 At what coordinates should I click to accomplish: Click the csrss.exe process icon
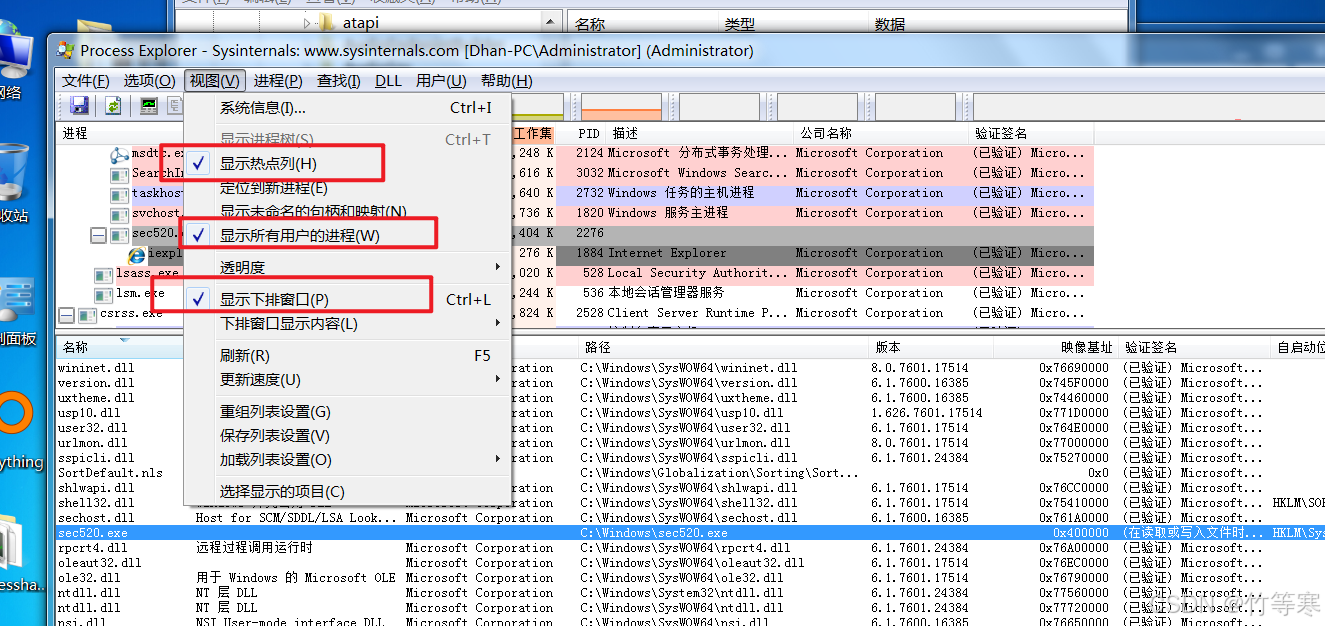(x=88, y=314)
